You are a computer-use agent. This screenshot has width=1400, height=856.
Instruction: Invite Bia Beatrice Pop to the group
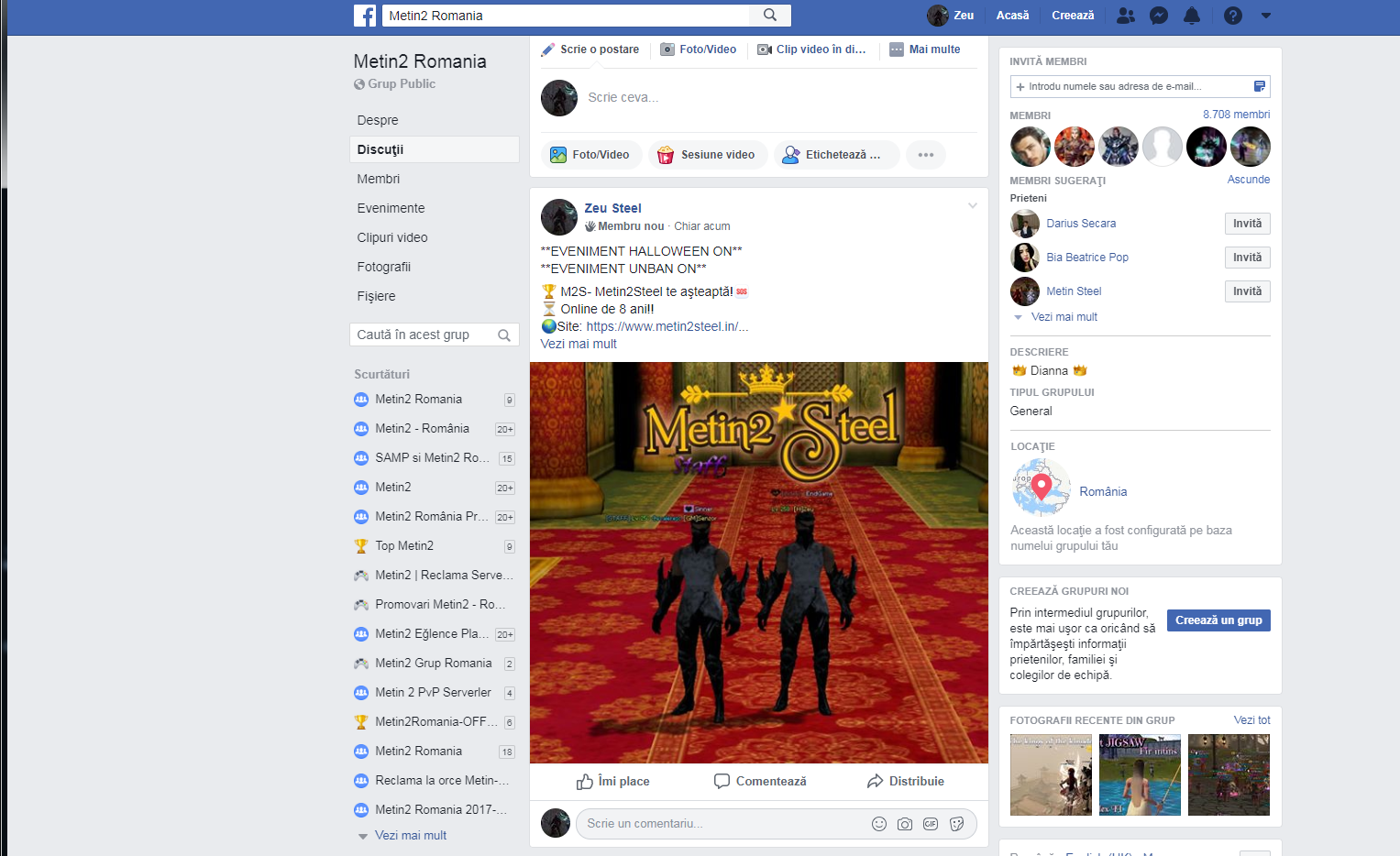[x=1247, y=258]
